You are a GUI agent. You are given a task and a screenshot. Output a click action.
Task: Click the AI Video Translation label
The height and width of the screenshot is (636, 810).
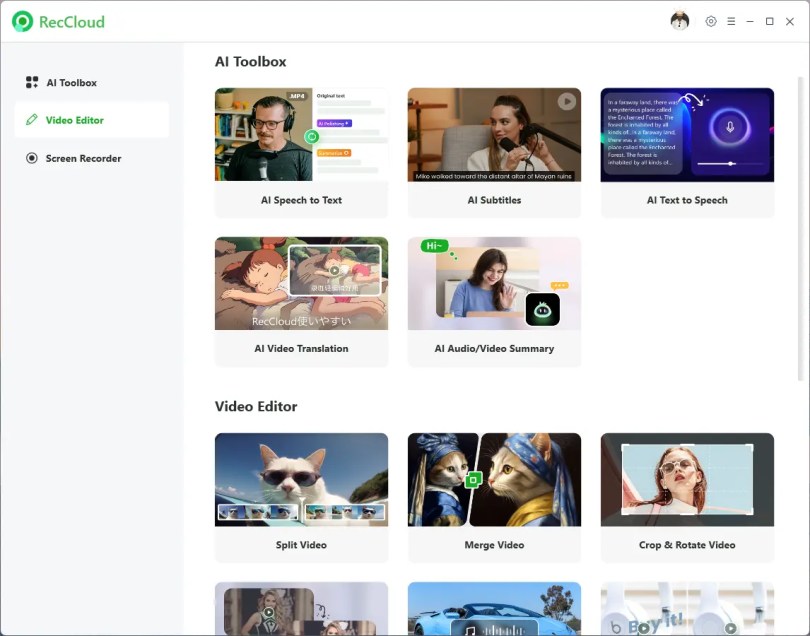tap(301, 348)
